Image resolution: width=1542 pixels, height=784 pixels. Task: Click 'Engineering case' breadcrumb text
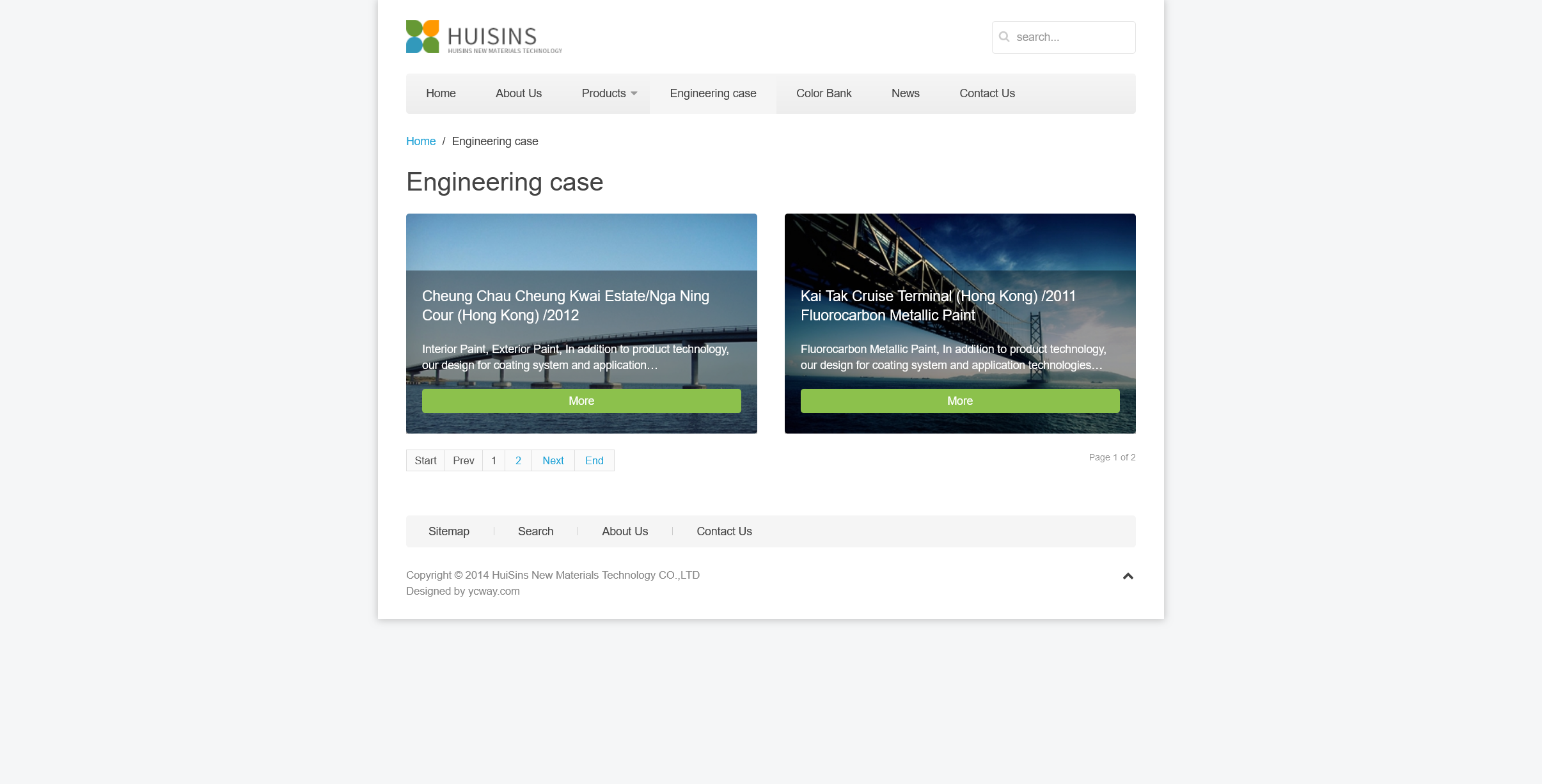[495, 141]
